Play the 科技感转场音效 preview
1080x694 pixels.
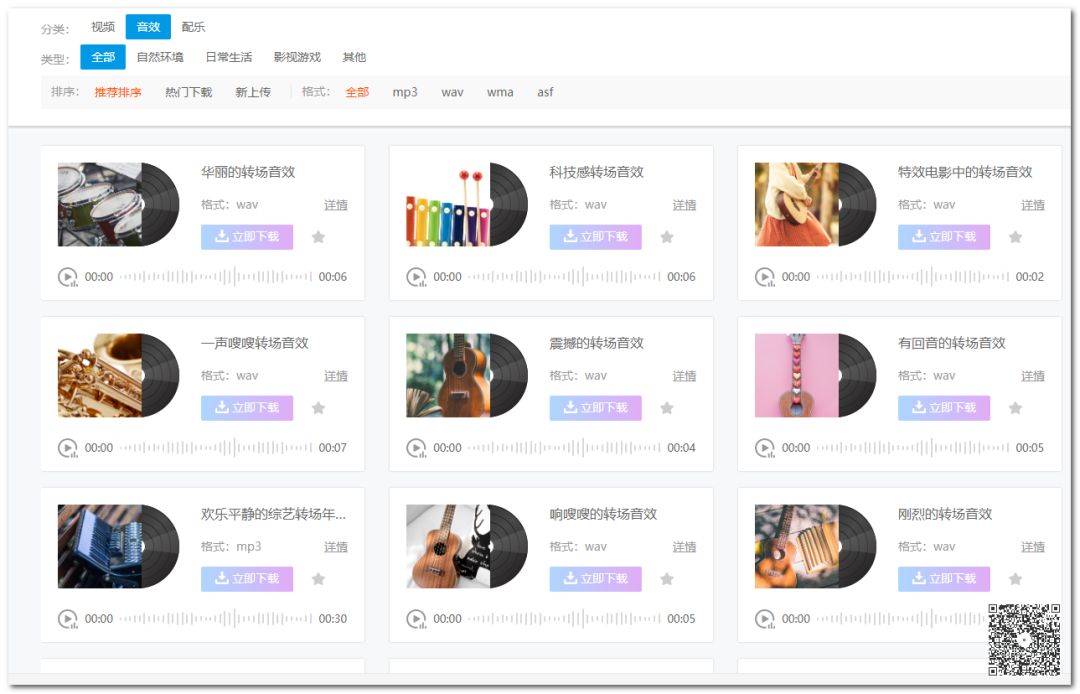pos(416,277)
